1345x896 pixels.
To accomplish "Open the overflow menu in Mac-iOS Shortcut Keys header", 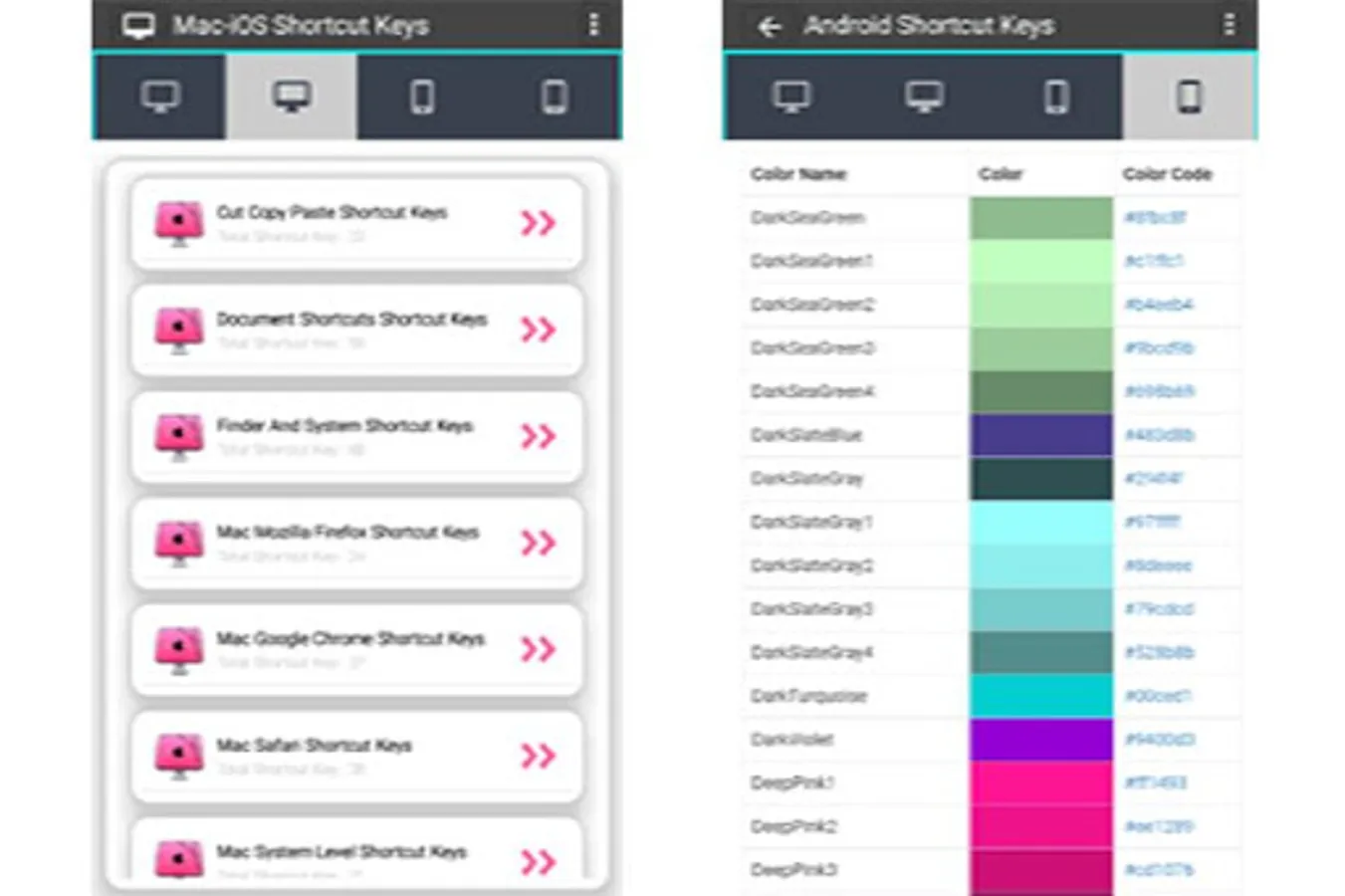I will point(593,24).
